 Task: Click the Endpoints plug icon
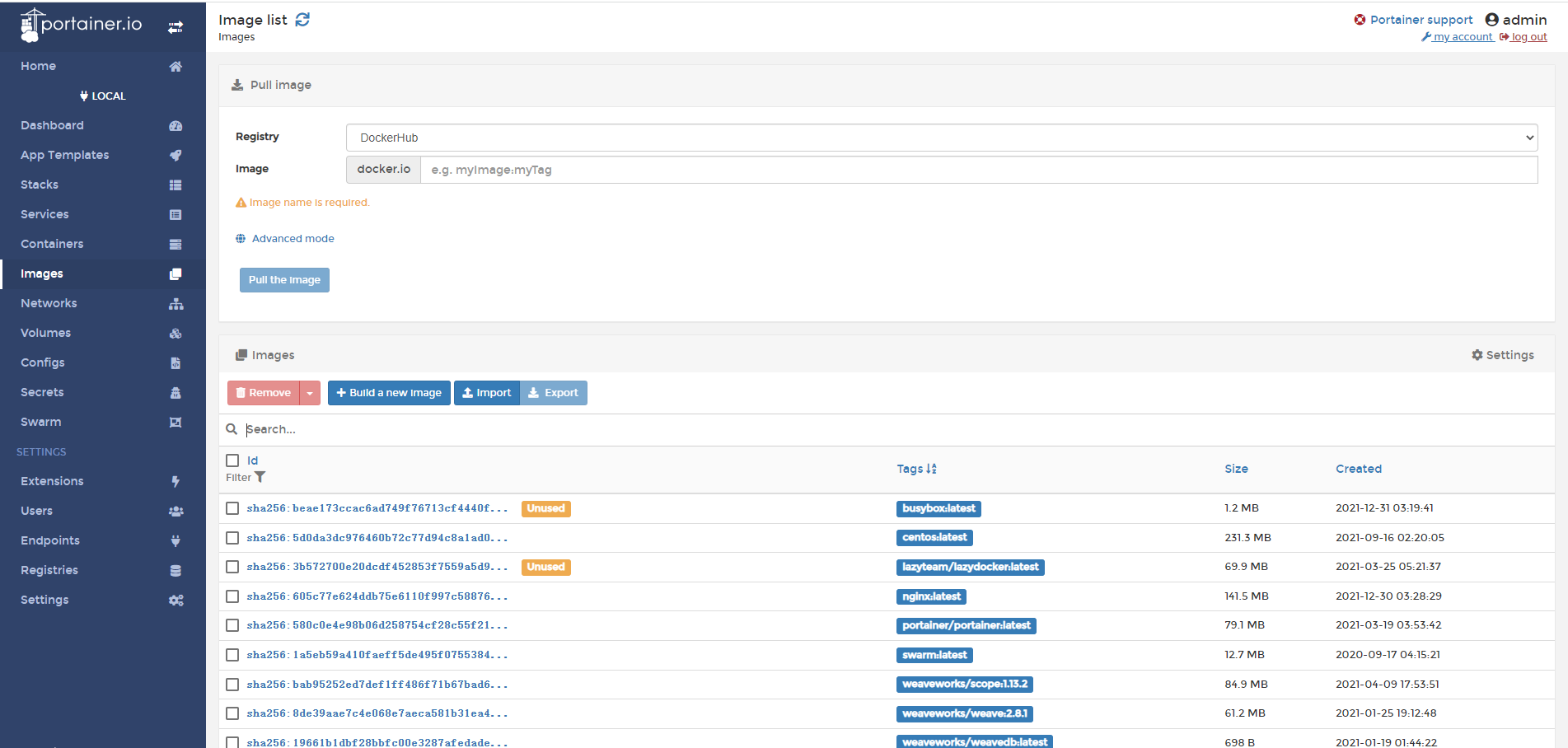176,541
